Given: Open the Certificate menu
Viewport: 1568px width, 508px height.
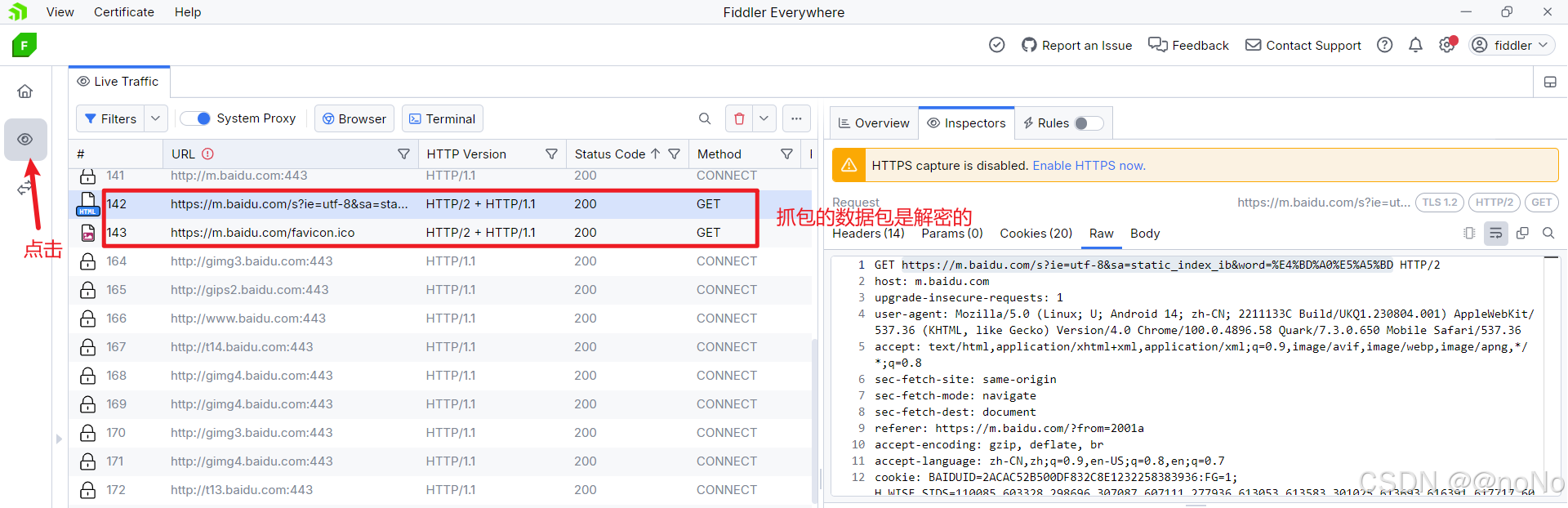Looking at the screenshot, I should [x=124, y=12].
